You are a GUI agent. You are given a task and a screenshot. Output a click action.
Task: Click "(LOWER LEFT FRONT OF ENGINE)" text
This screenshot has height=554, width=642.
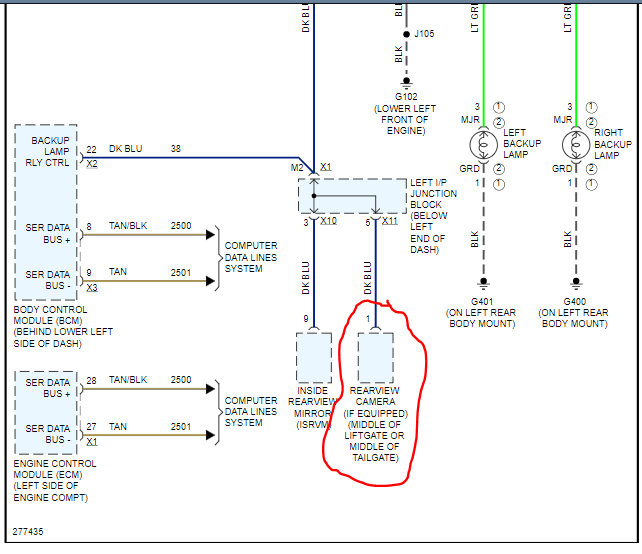tap(405, 120)
